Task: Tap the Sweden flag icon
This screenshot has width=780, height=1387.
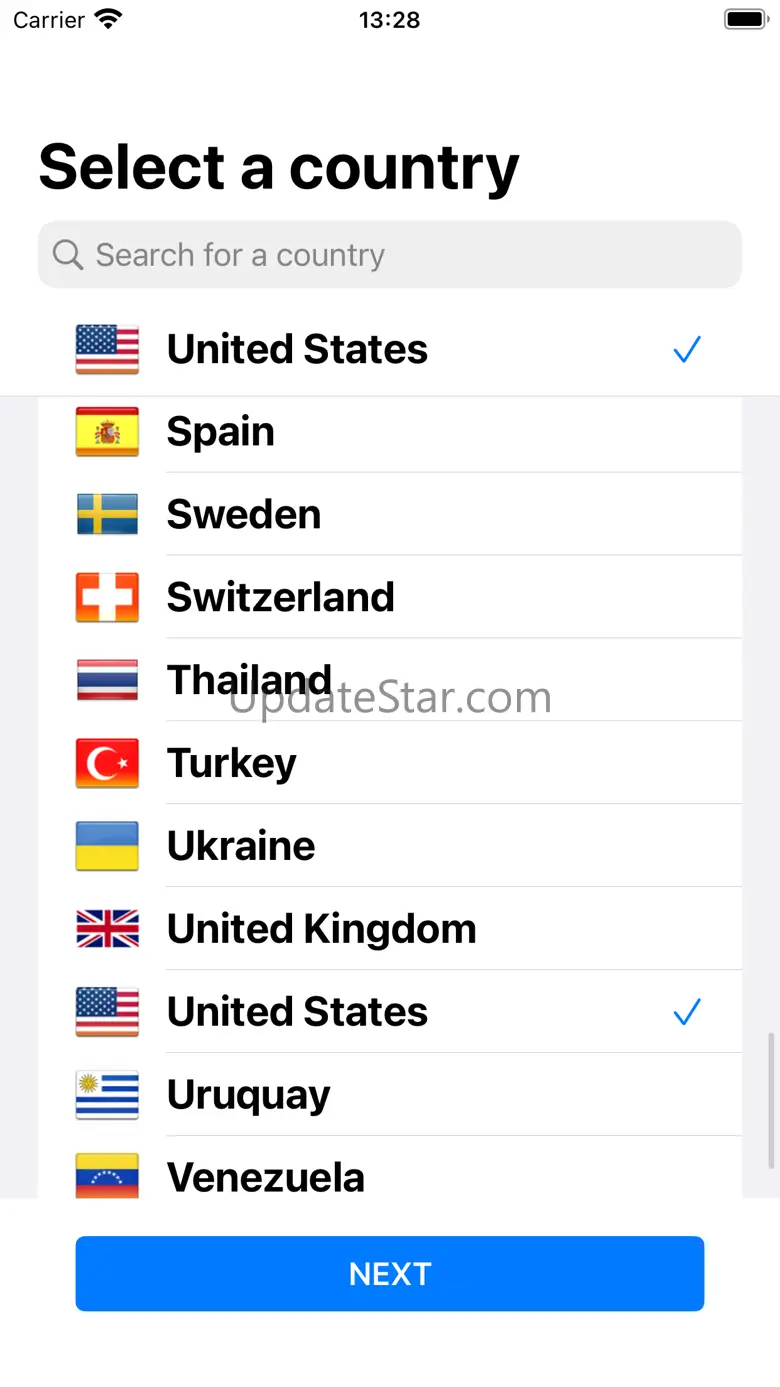Action: (x=107, y=514)
